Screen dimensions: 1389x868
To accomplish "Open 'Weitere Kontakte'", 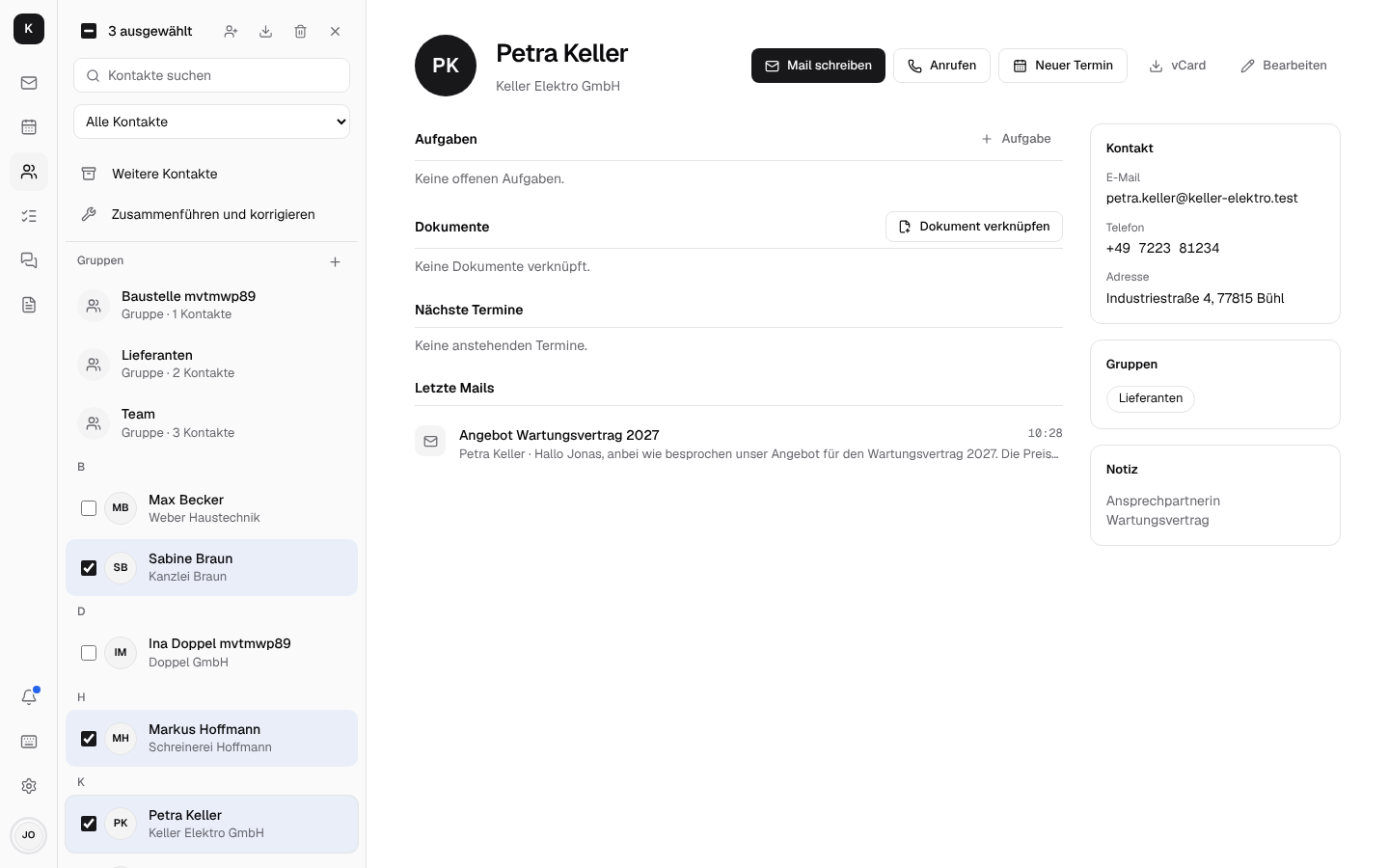I will [x=211, y=174].
